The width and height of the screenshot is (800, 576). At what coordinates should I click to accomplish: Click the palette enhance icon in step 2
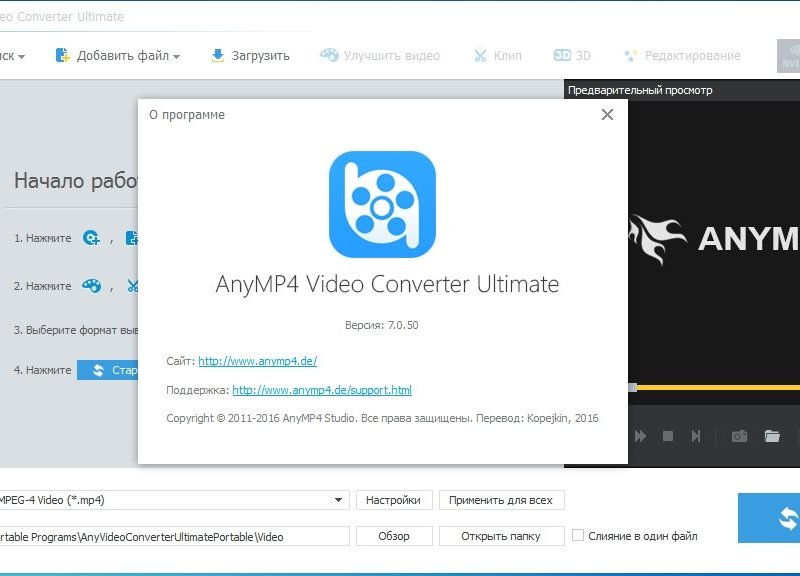point(92,286)
